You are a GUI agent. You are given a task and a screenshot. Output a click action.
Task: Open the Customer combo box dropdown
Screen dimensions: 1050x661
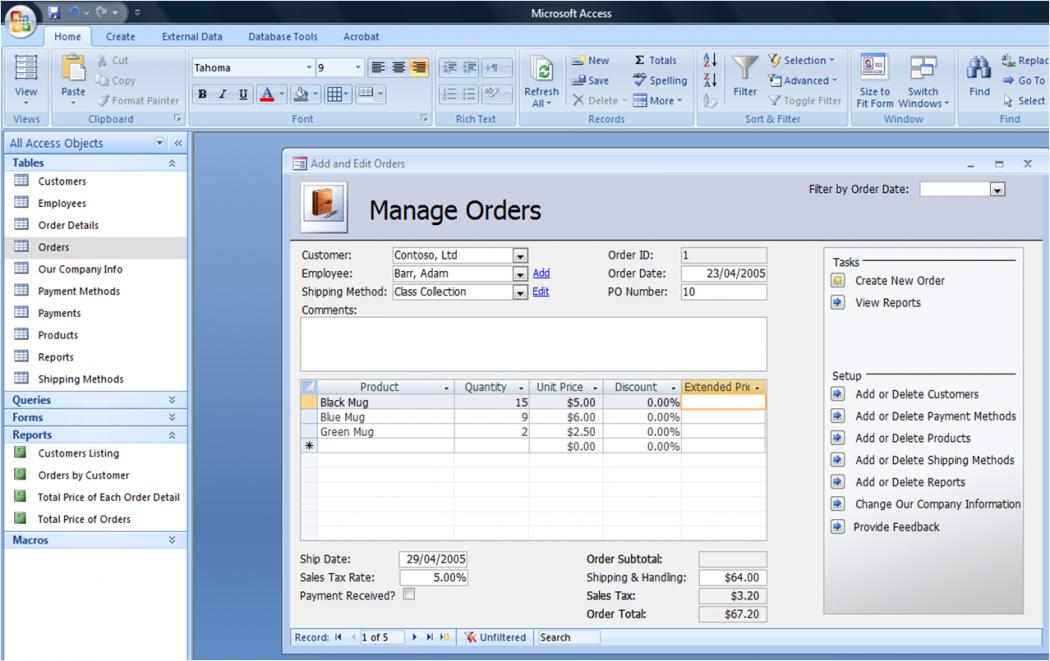520,256
